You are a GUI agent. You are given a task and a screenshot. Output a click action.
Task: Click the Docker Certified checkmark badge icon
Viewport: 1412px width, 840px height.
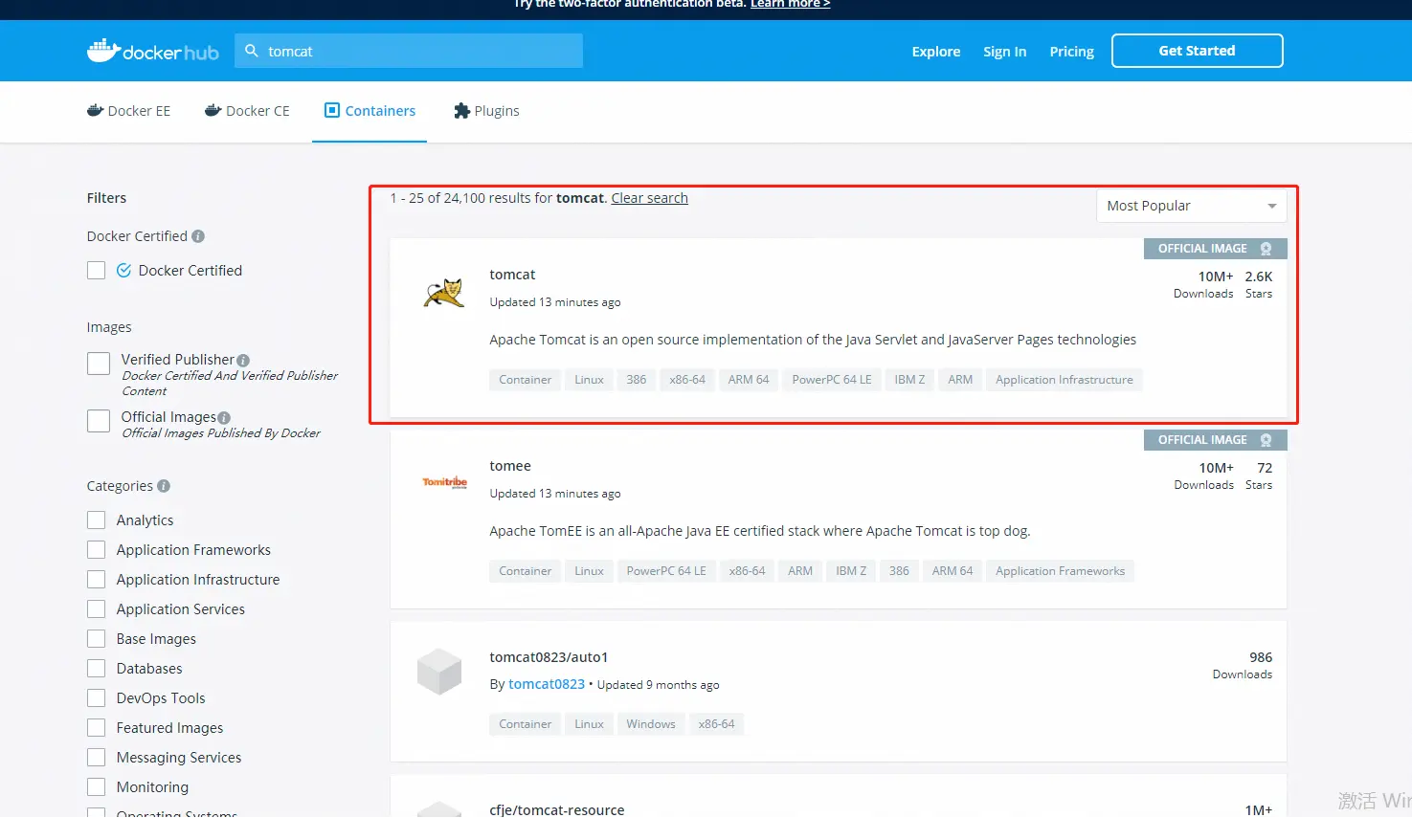coord(123,271)
